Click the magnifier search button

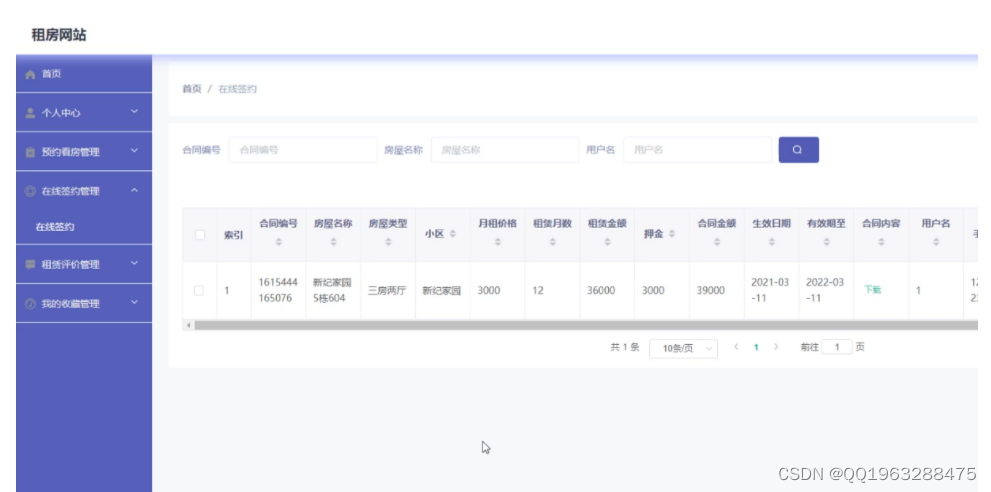[x=798, y=150]
